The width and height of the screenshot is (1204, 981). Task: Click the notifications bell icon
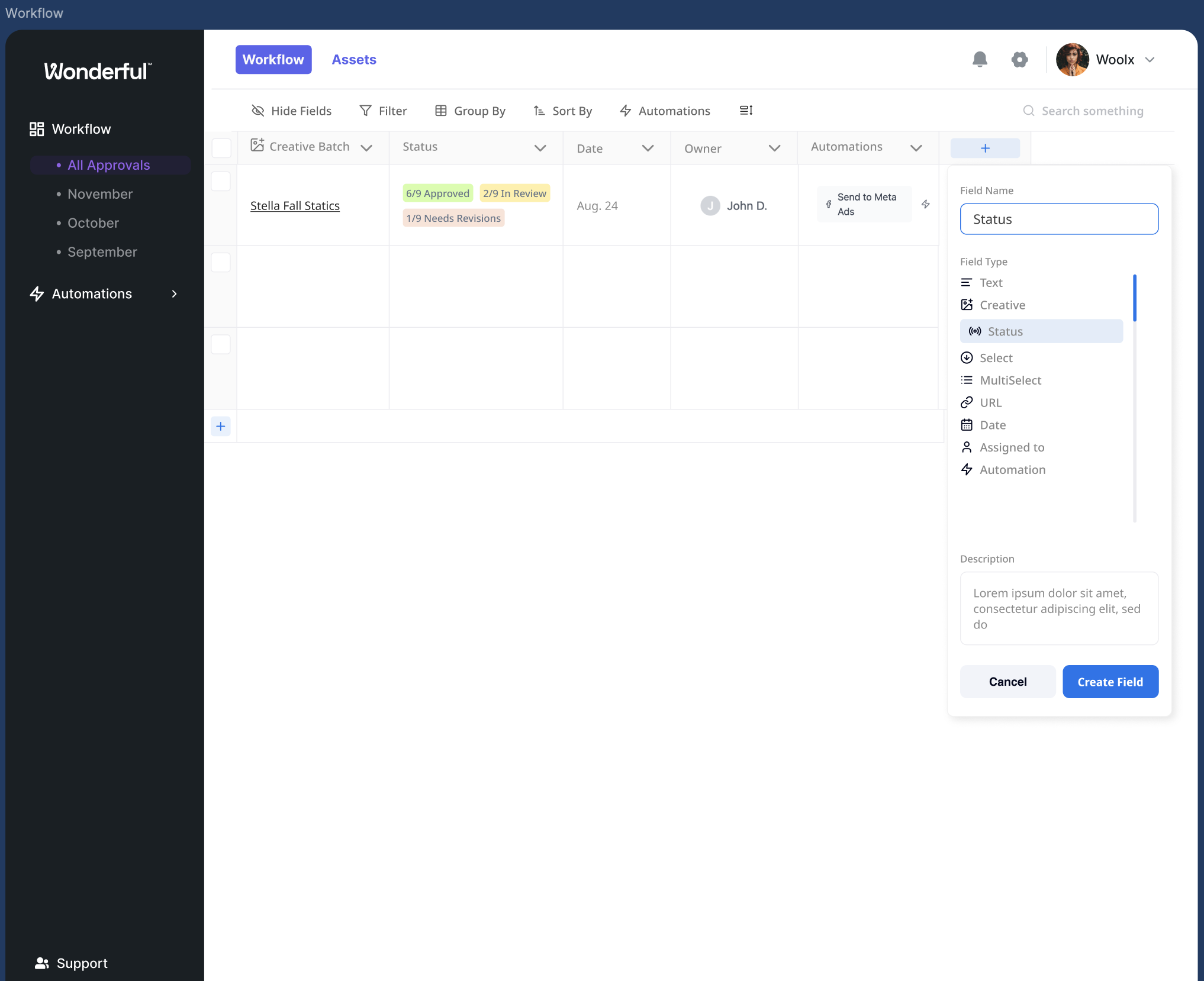tap(980, 59)
